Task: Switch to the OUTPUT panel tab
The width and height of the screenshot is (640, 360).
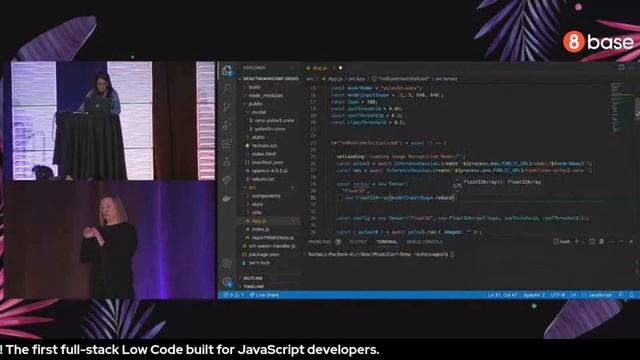Action: [358, 242]
